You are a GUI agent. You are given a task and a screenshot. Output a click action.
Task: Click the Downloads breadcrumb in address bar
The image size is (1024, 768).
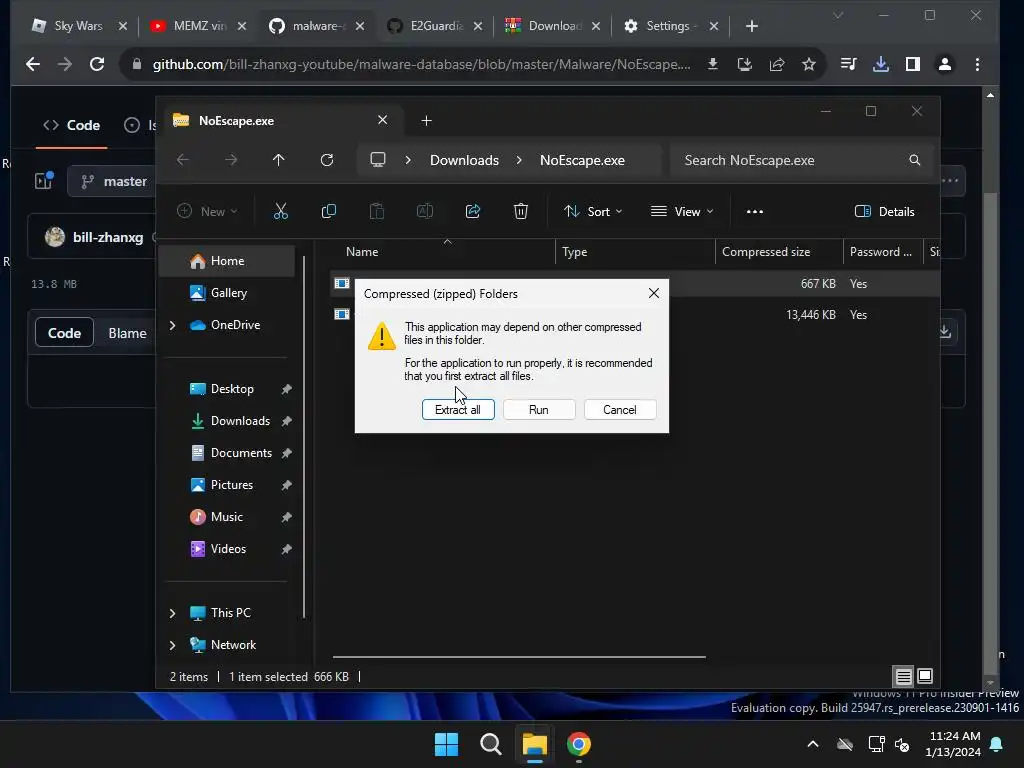tap(464, 160)
